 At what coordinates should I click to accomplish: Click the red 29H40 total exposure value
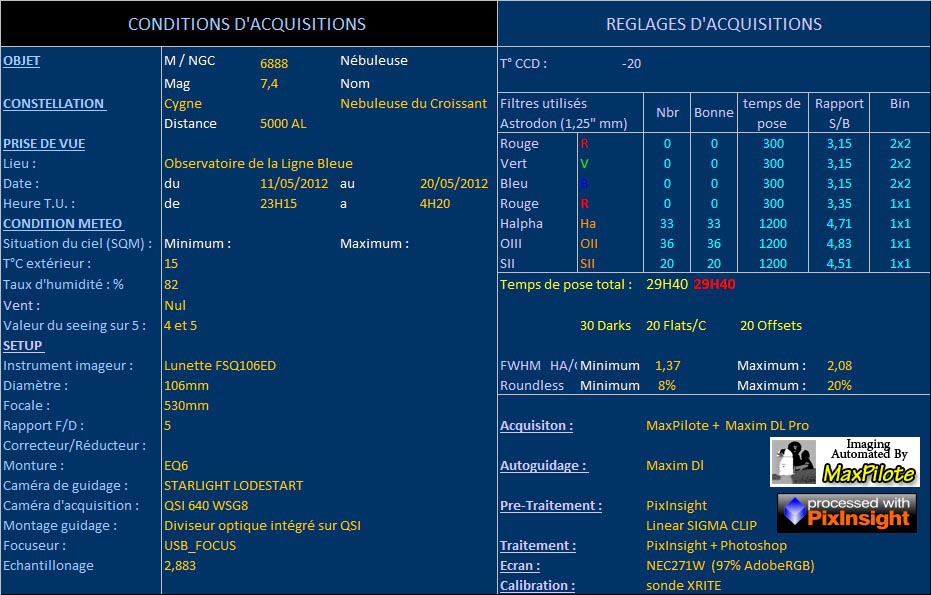tap(715, 285)
